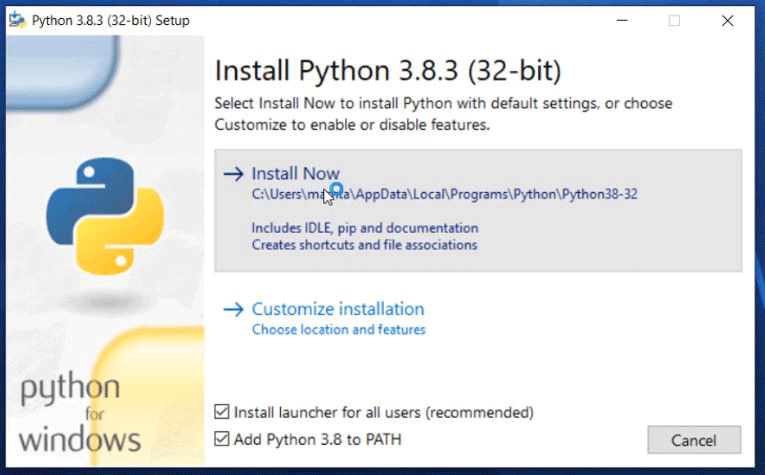The image size is (765, 475).
Task: Click the Install Now option
Action: (x=478, y=210)
